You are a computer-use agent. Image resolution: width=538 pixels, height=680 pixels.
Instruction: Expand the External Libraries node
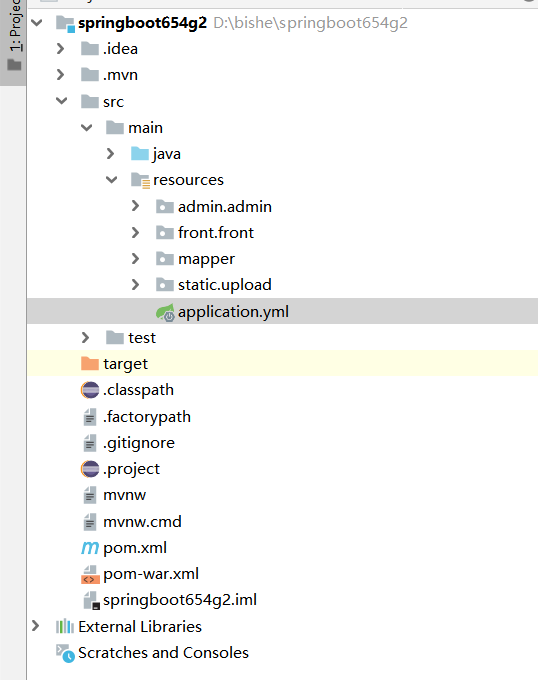click(x=36, y=626)
